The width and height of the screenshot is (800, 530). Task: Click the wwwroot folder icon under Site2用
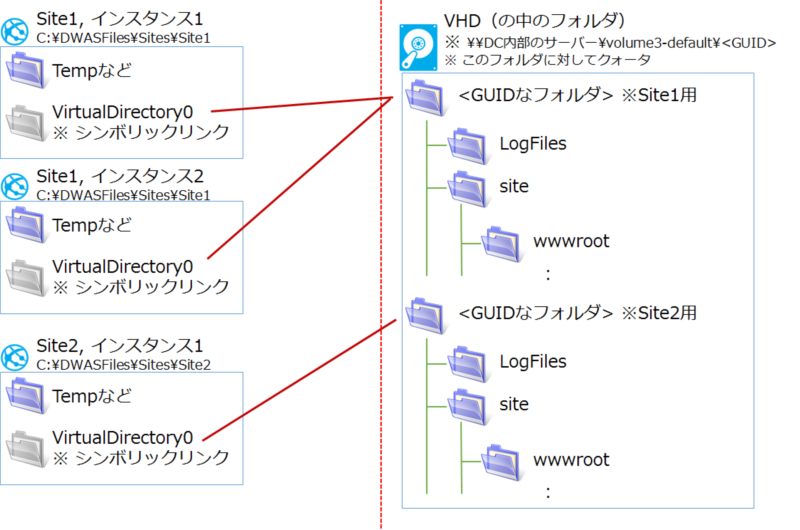coord(502,462)
